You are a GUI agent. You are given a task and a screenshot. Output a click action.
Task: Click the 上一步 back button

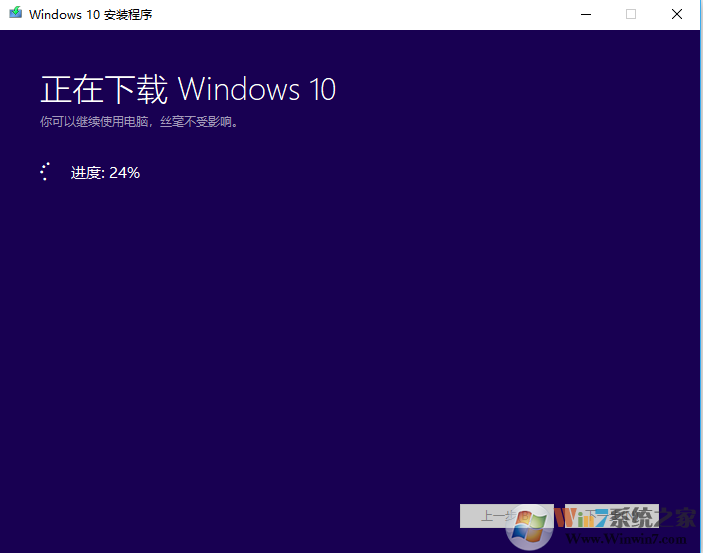(x=507, y=516)
